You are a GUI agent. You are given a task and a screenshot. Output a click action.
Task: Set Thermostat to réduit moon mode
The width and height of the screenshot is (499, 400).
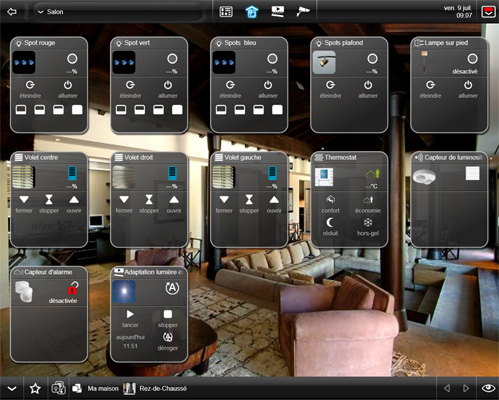tap(330, 227)
